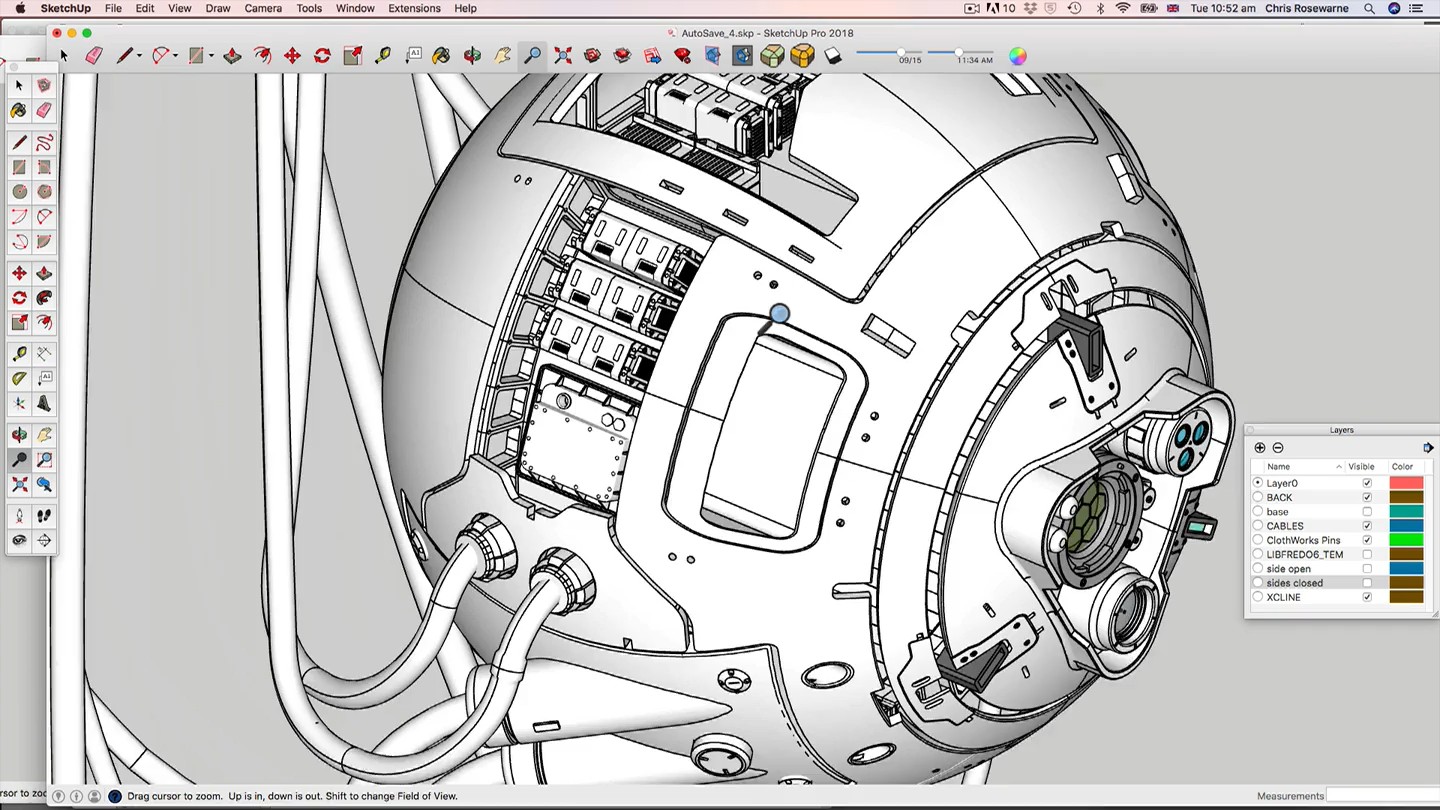Click Zoom Extents in the top toolbar
The height and width of the screenshot is (810, 1440).
point(563,56)
